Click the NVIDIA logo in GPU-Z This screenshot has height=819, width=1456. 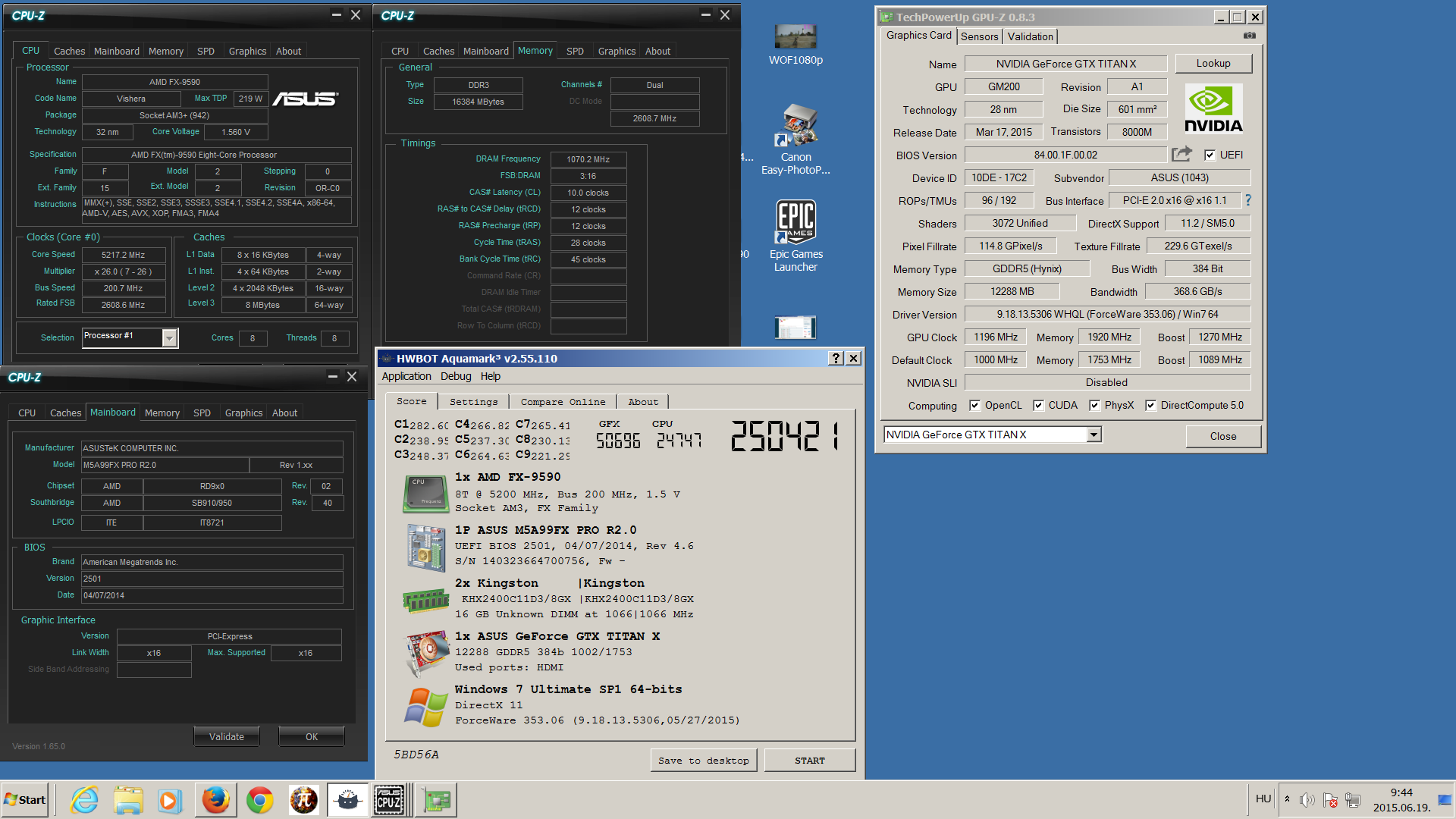click(1213, 108)
